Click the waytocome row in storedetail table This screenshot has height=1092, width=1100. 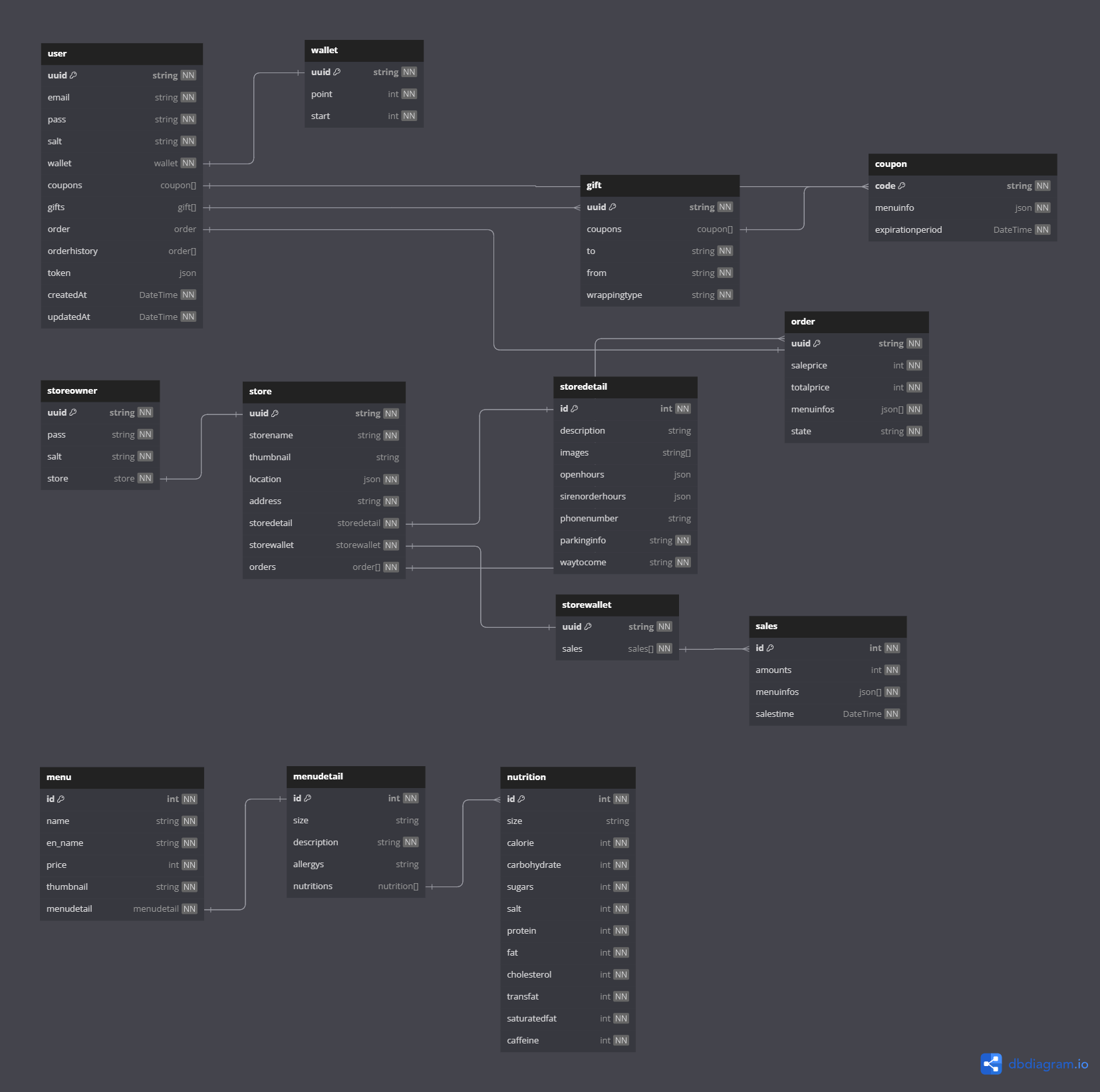[625, 563]
